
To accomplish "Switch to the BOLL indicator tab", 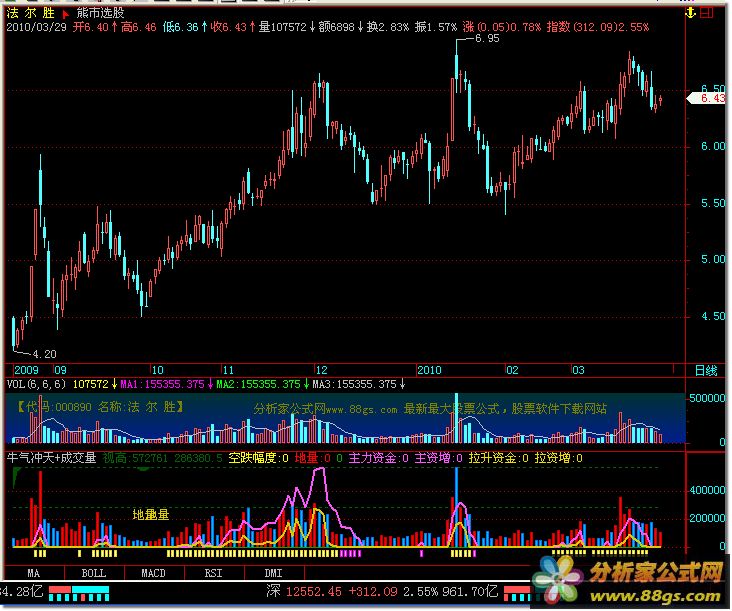I will click(93, 573).
